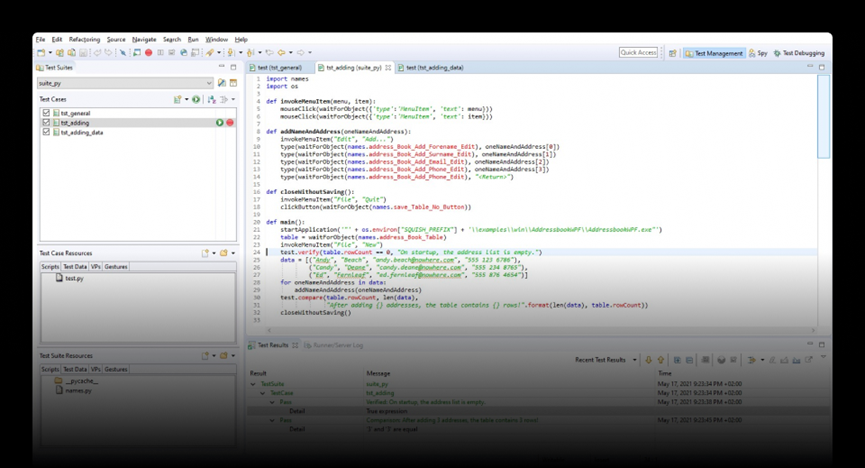Viewport: 865px width, 468px height.
Task: Click the Launch AUT icon beside the Record button
Action: coord(137,53)
